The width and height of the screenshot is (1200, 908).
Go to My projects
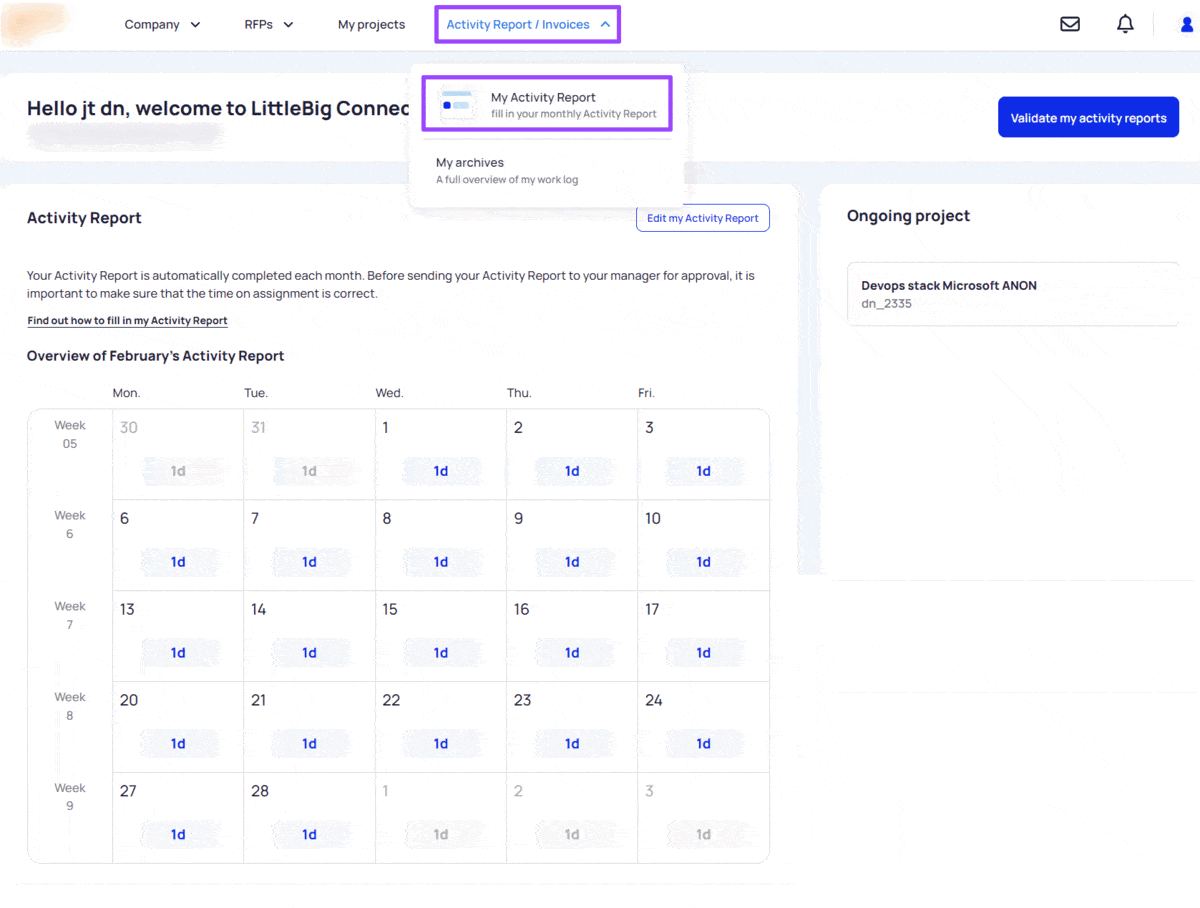point(371,25)
